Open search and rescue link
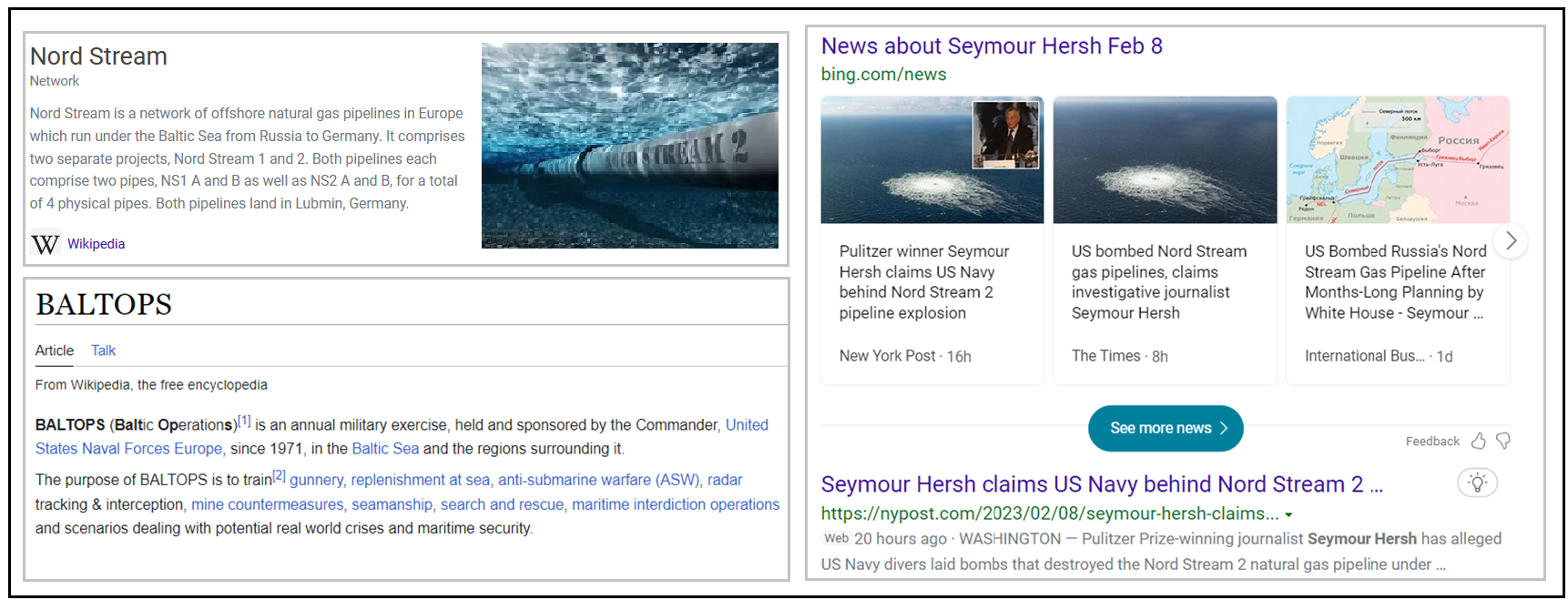Image resolution: width=1568 pixels, height=610 pixels. point(503,504)
